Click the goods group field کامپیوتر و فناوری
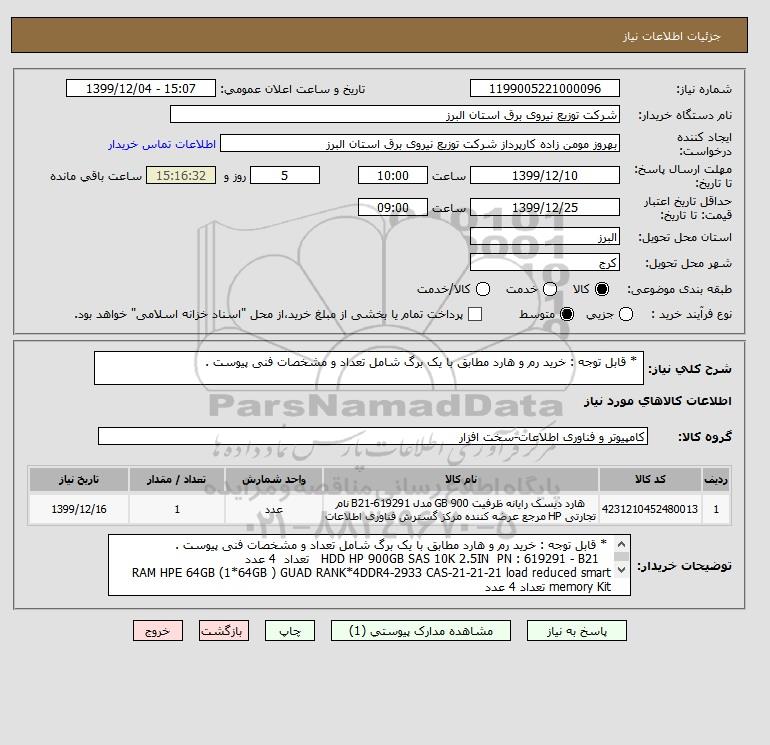This screenshot has height=745, width=770. 373,436
